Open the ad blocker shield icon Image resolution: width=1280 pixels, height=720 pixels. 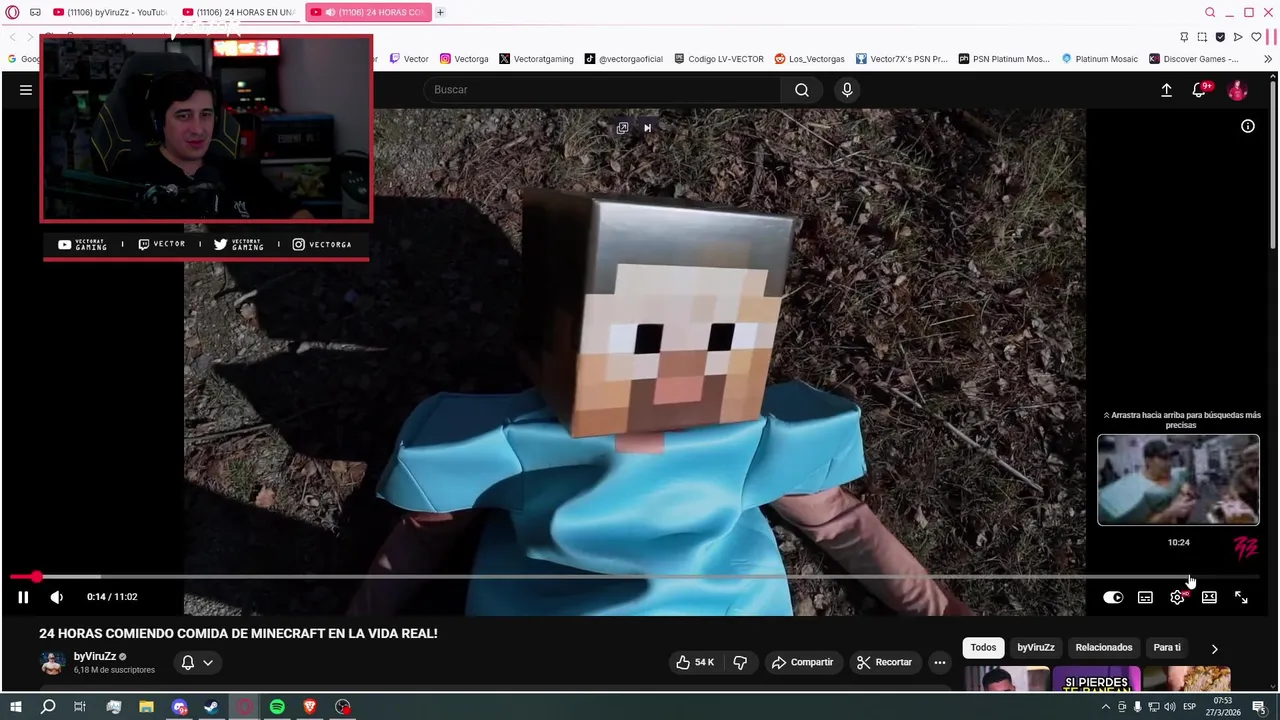pyautogui.click(x=1220, y=37)
